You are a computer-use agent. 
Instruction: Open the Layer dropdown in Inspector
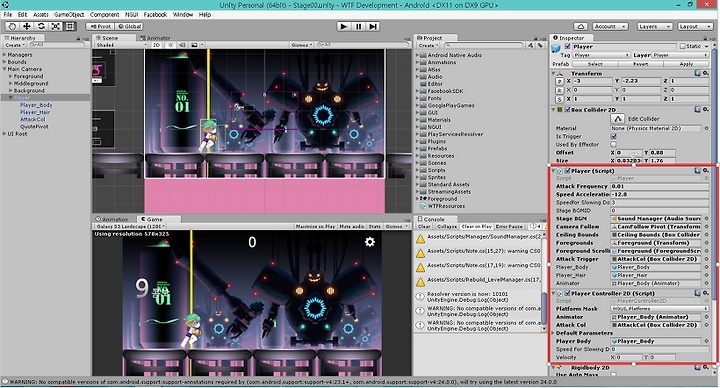[681, 55]
